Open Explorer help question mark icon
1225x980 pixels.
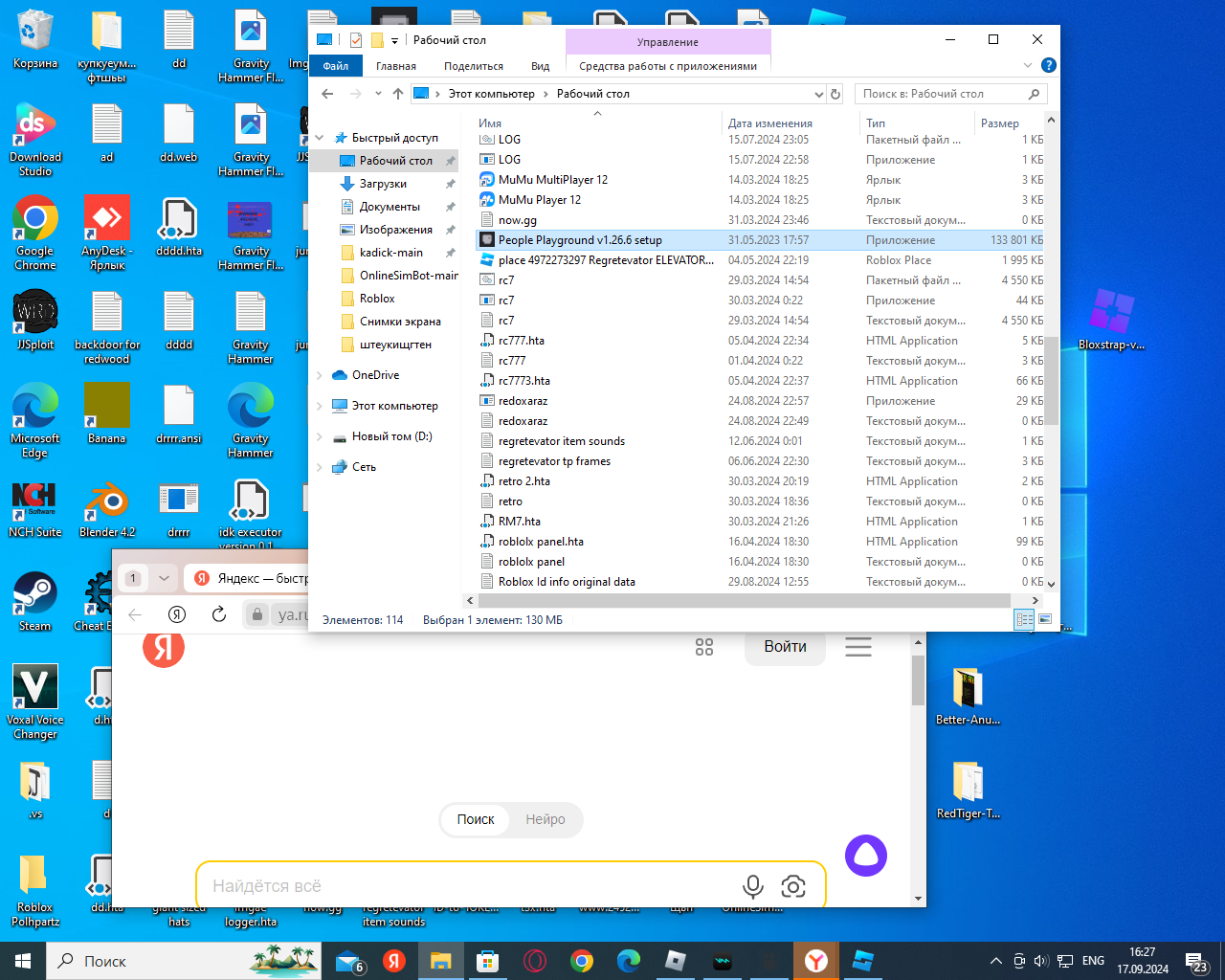(1048, 65)
